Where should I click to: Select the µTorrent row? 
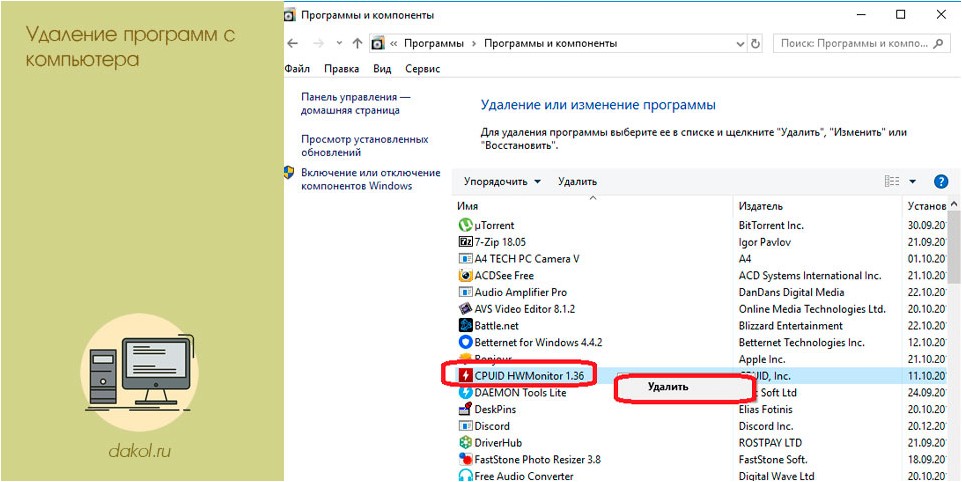click(700, 225)
